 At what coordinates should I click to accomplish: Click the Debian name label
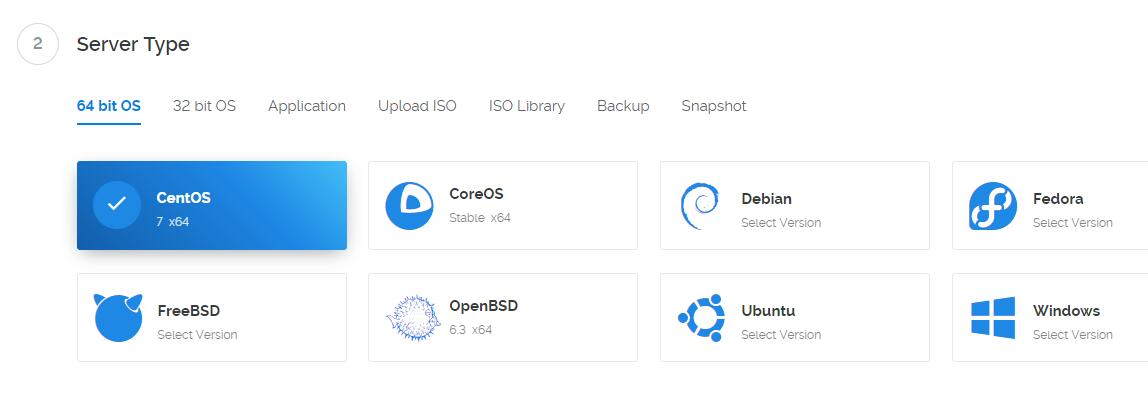pyautogui.click(x=767, y=199)
